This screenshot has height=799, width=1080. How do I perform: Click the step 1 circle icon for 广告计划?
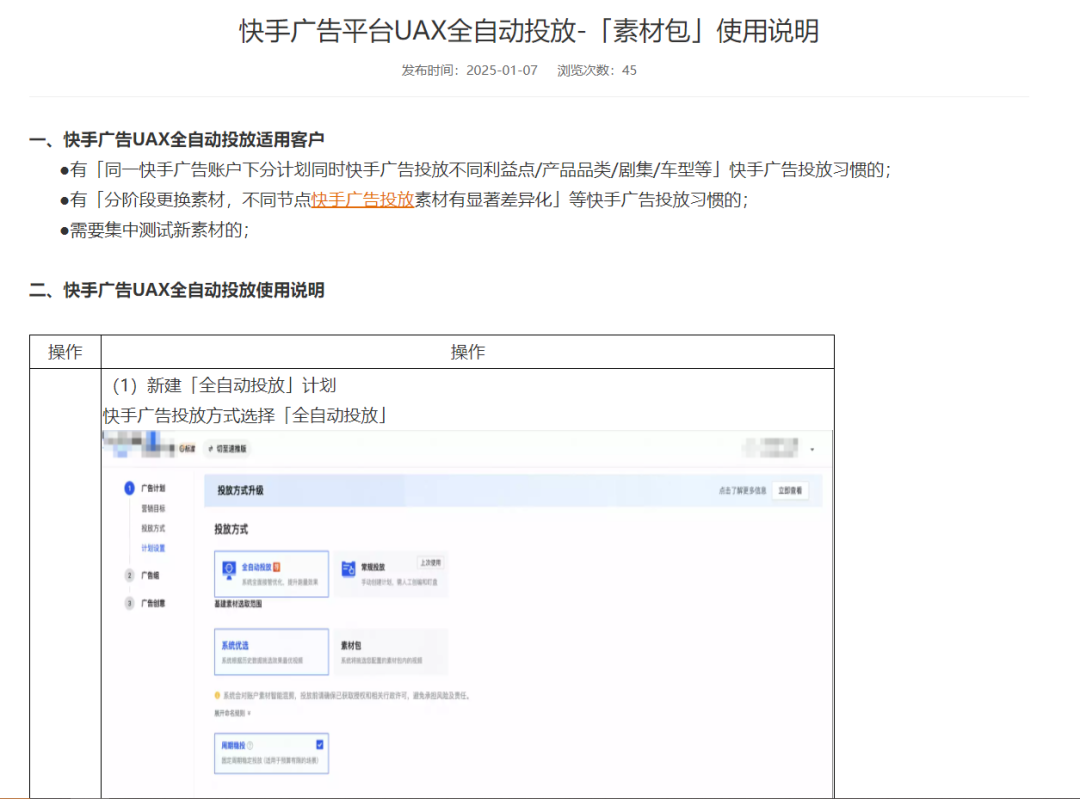click(x=129, y=488)
